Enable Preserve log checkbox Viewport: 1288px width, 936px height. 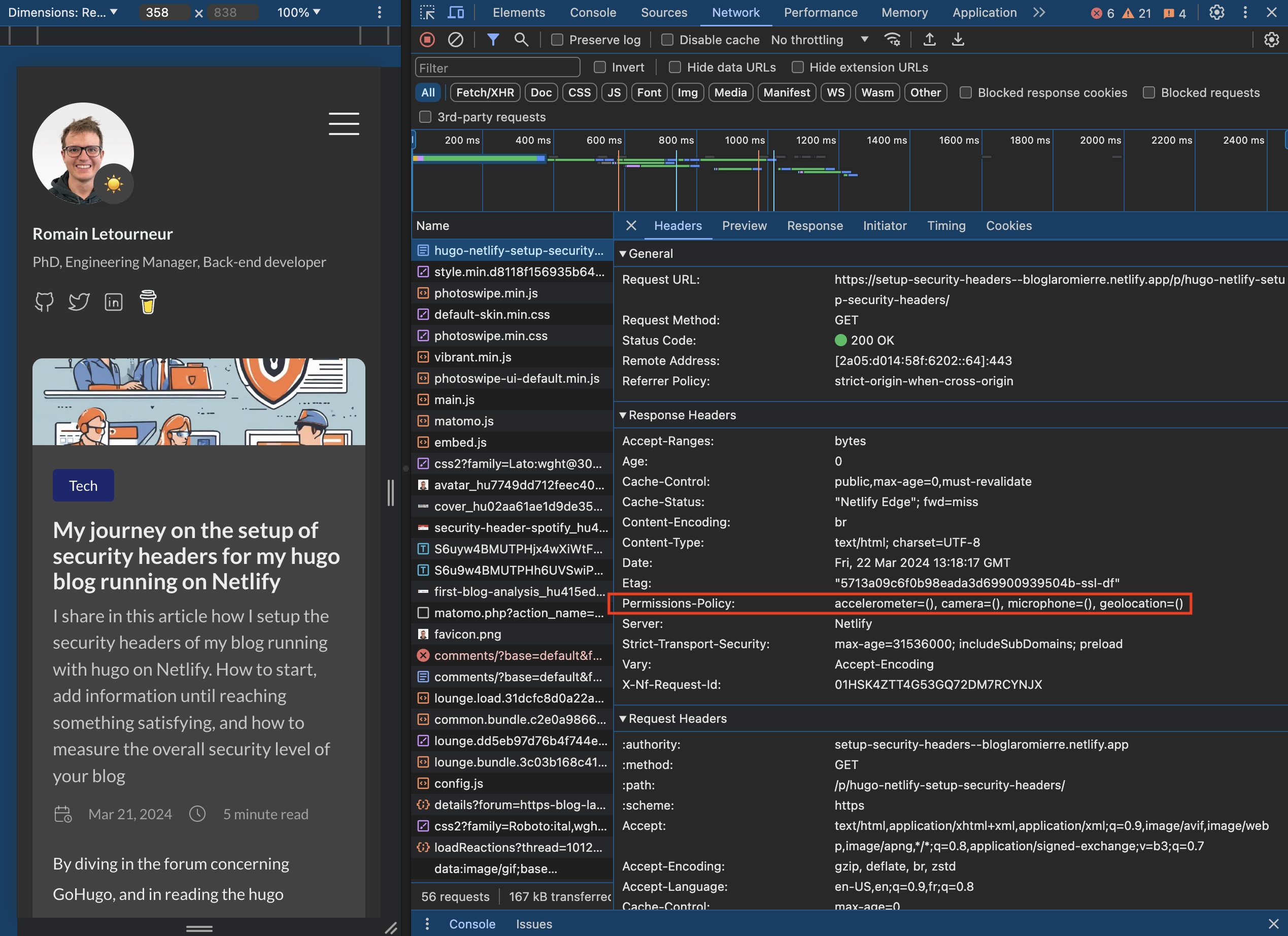point(557,40)
